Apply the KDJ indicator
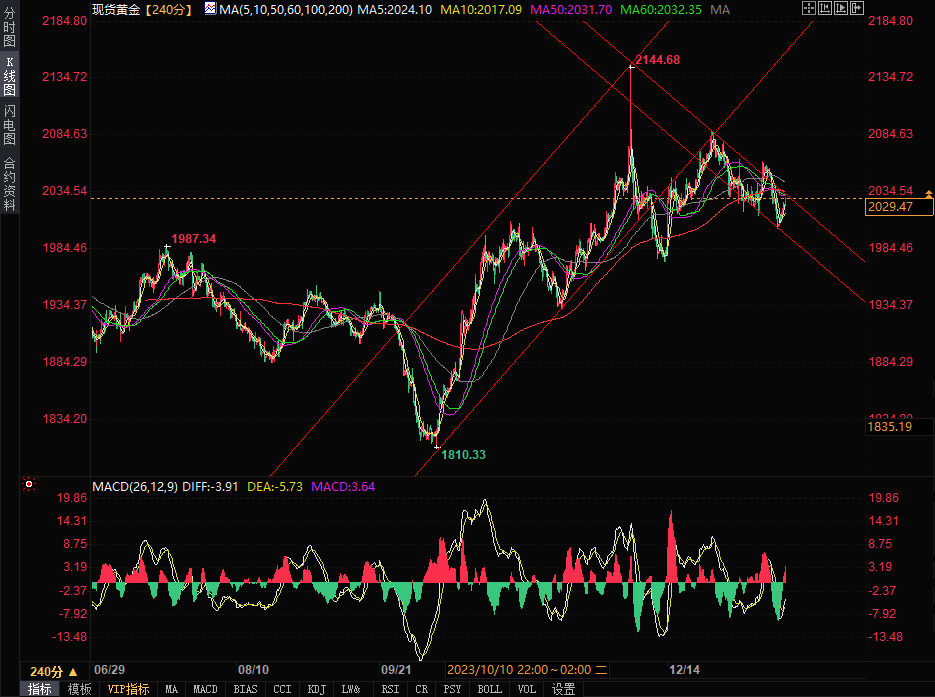Screen dimensions: 935x697 (x=316, y=689)
